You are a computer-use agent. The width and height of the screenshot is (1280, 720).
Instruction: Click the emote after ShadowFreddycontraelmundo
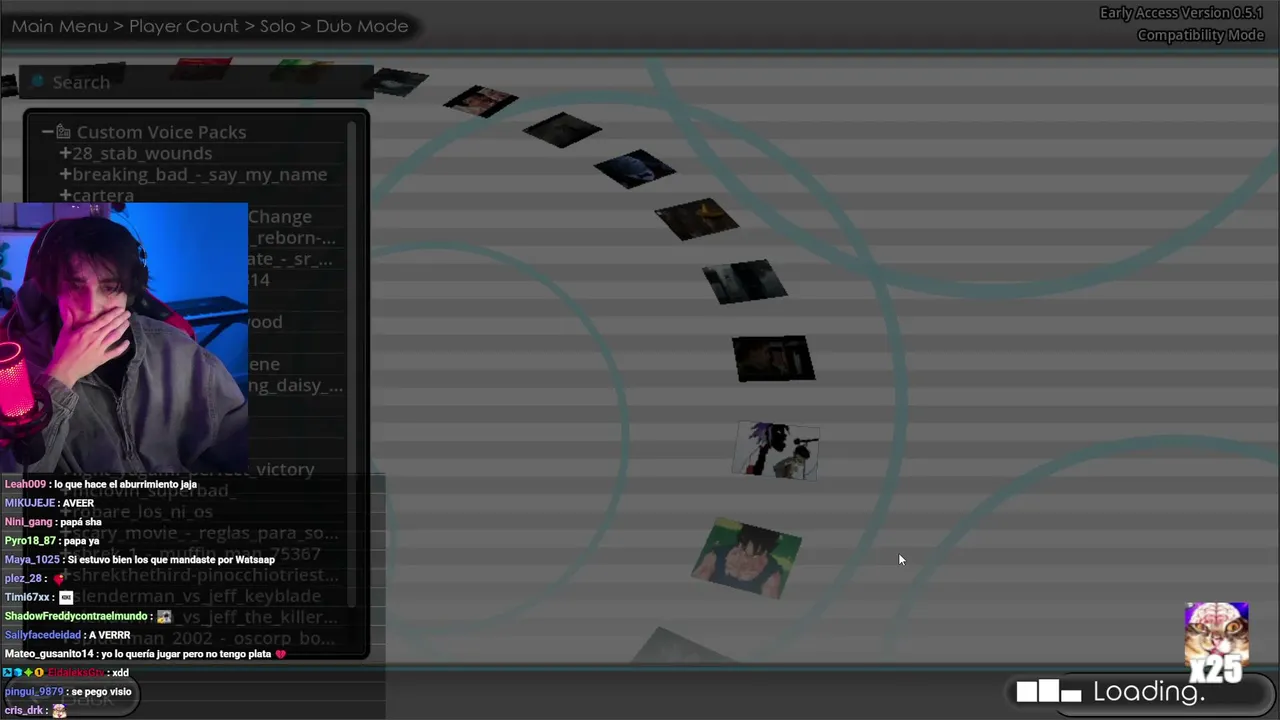point(164,617)
